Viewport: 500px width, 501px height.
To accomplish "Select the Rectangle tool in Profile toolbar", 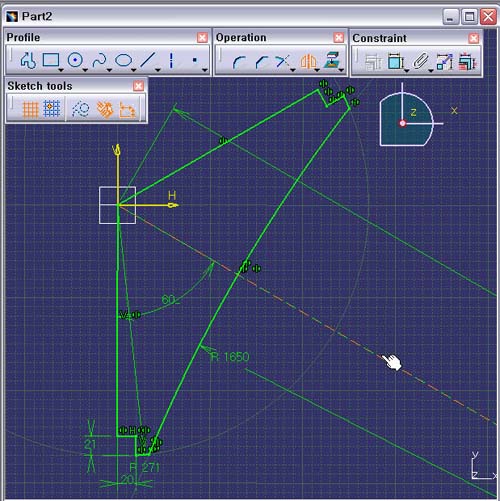I will [x=51, y=60].
